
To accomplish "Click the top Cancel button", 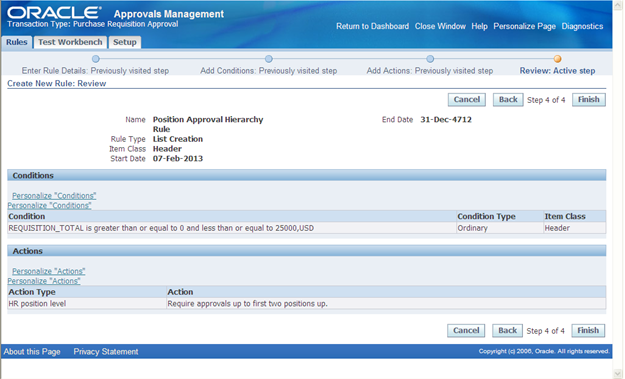I will [x=467, y=100].
